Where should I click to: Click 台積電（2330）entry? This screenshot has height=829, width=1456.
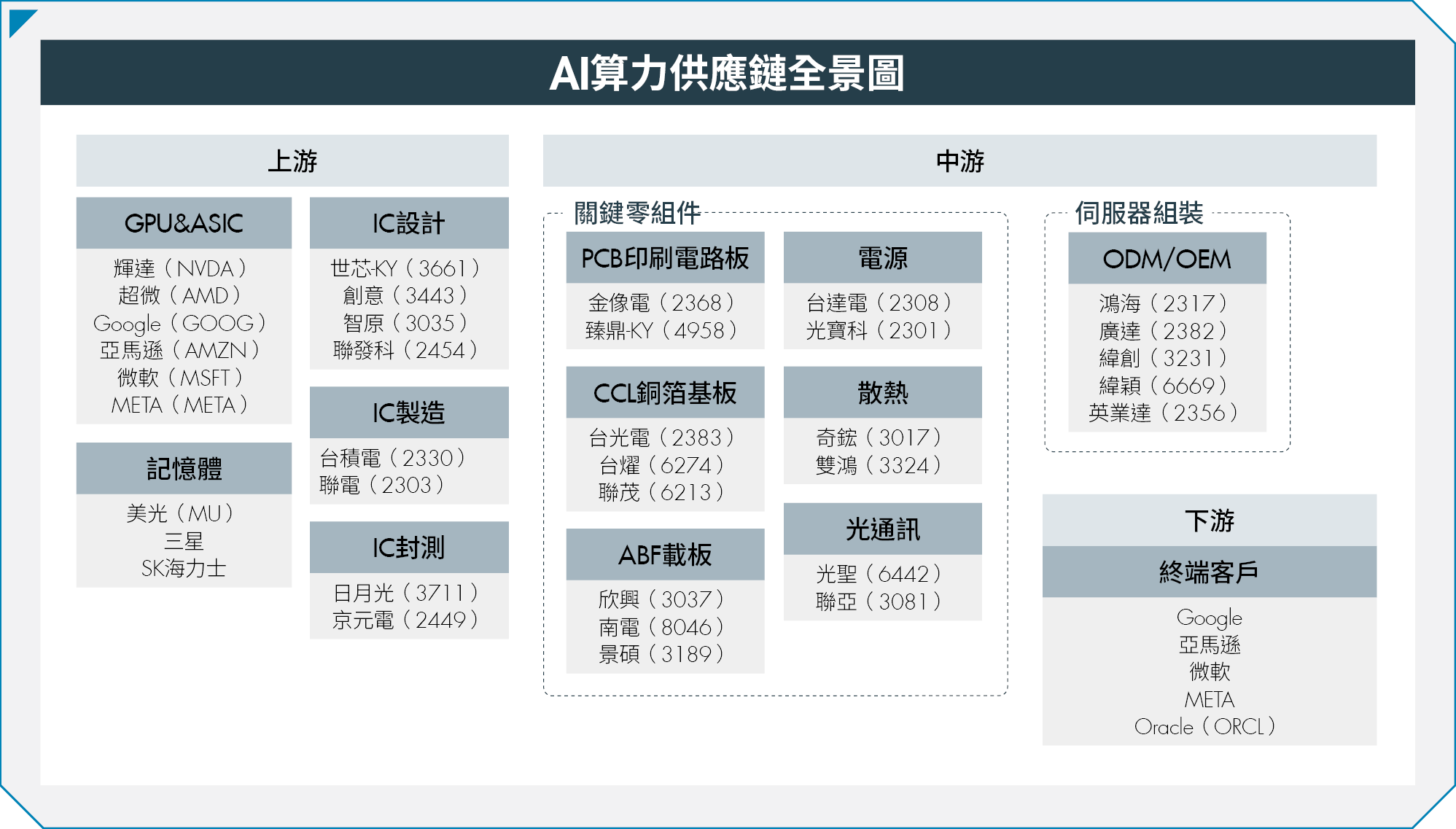[x=392, y=458]
